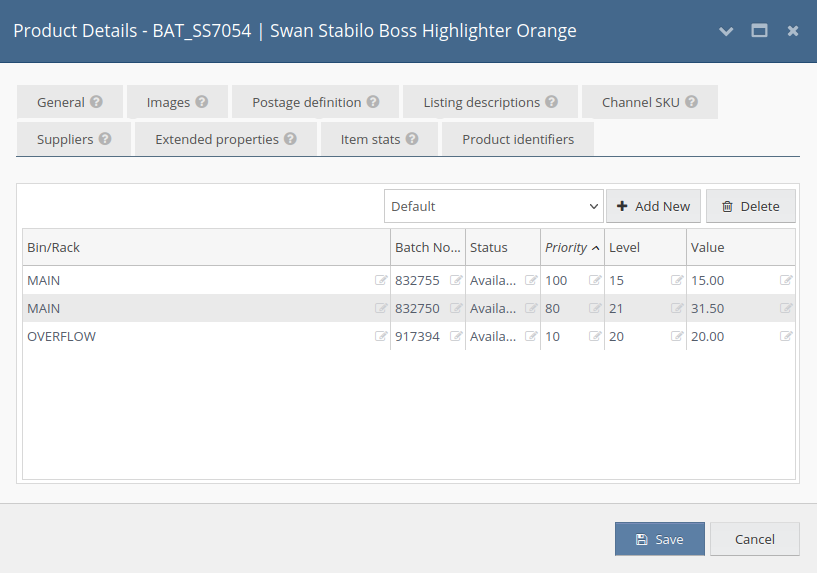Switch to the Images tab
817x573 pixels.
[177, 102]
